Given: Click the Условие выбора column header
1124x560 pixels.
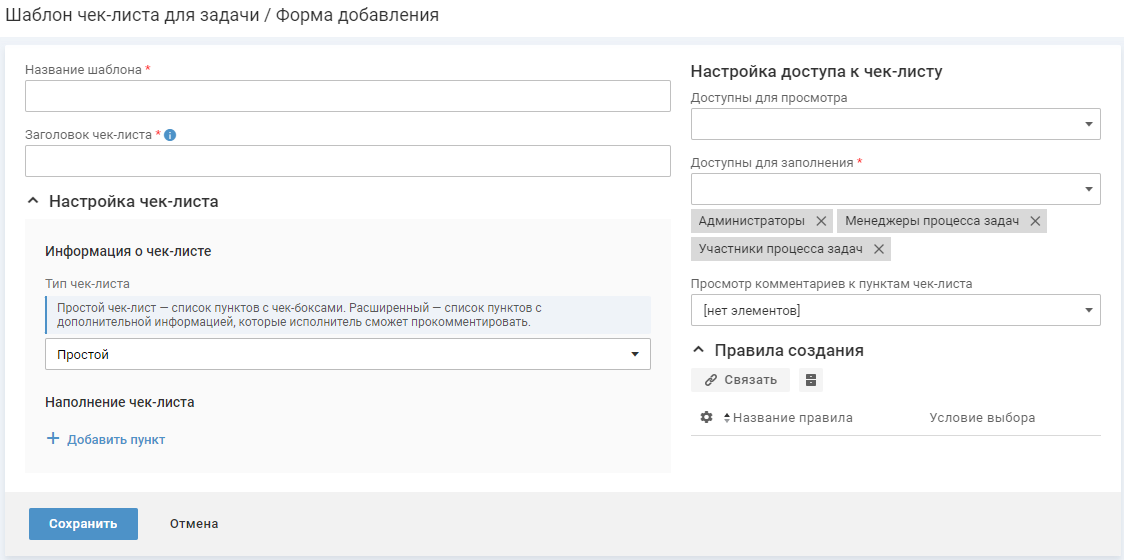Looking at the screenshot, I should (x=982, y=418).
